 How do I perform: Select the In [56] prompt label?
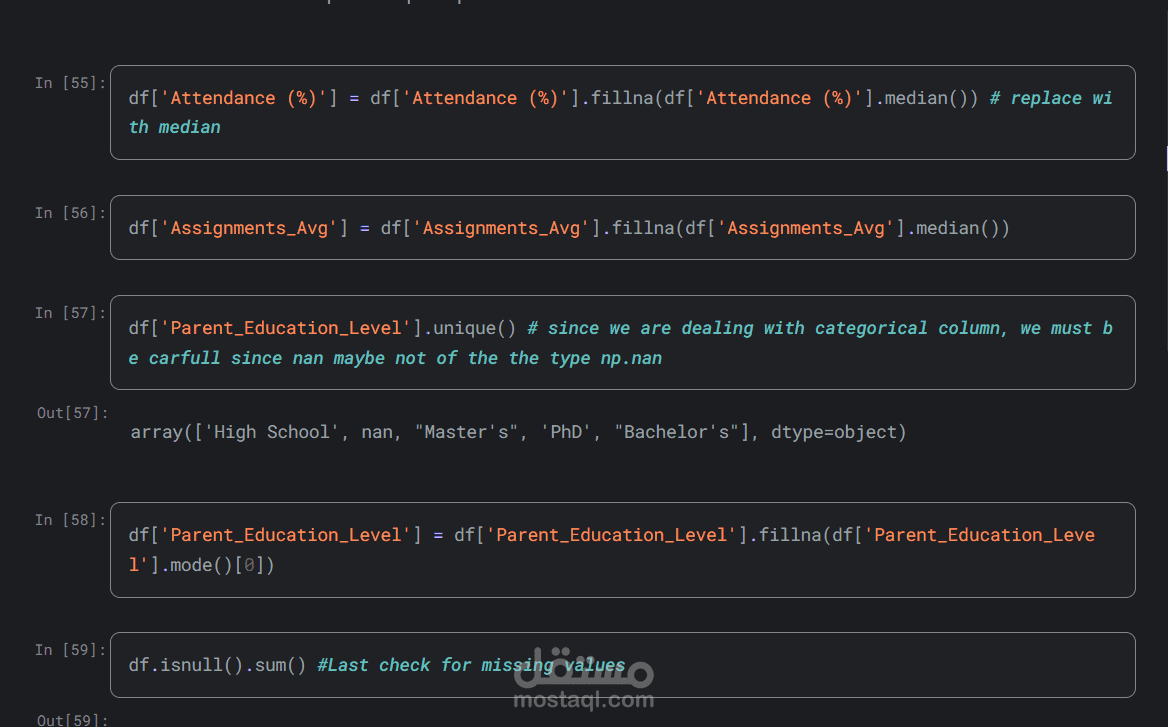click(x=70, y=213)
